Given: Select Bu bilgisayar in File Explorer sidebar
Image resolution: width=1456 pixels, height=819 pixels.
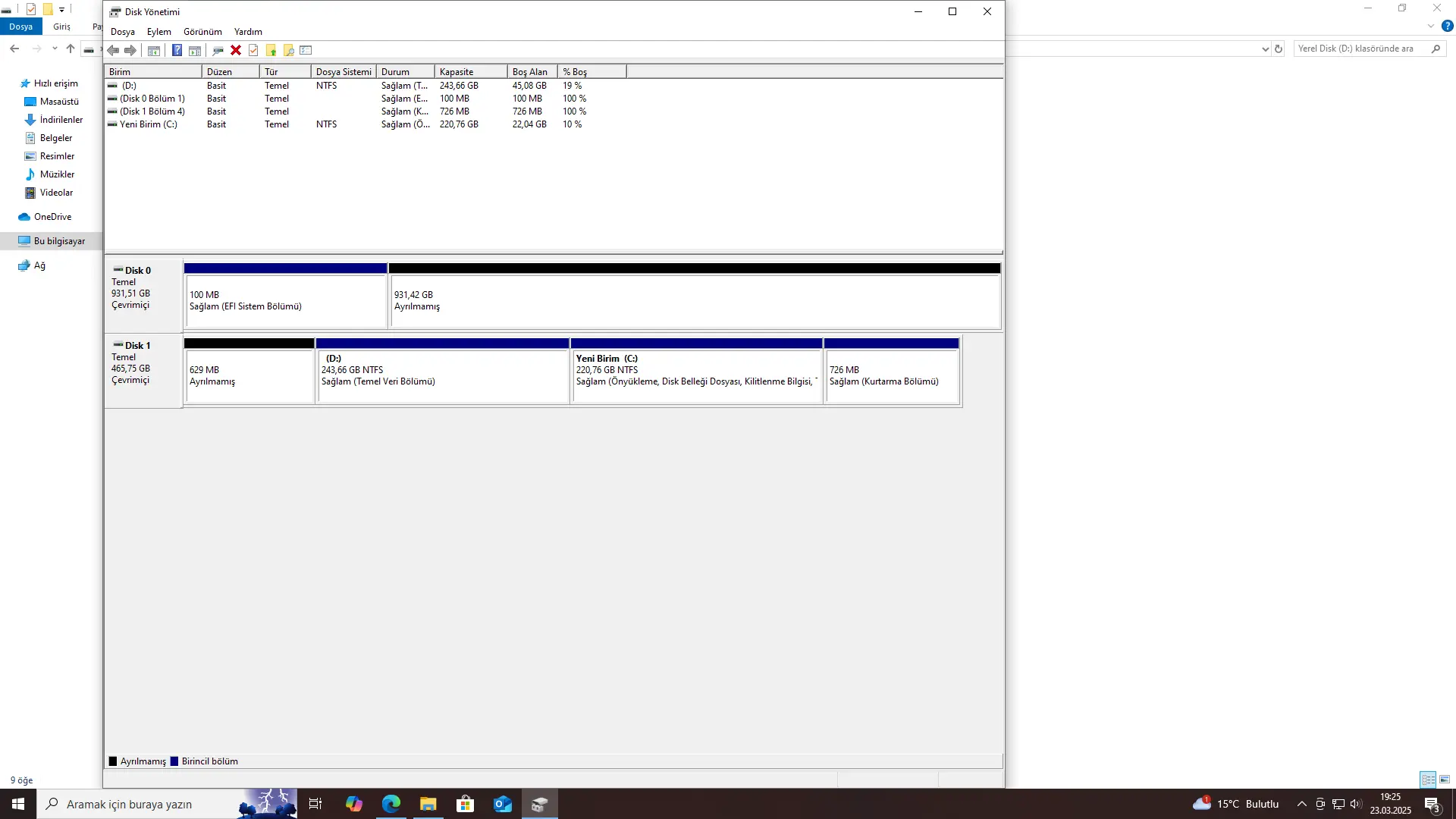Looking at the screenshot, I should tap(52, 241).
